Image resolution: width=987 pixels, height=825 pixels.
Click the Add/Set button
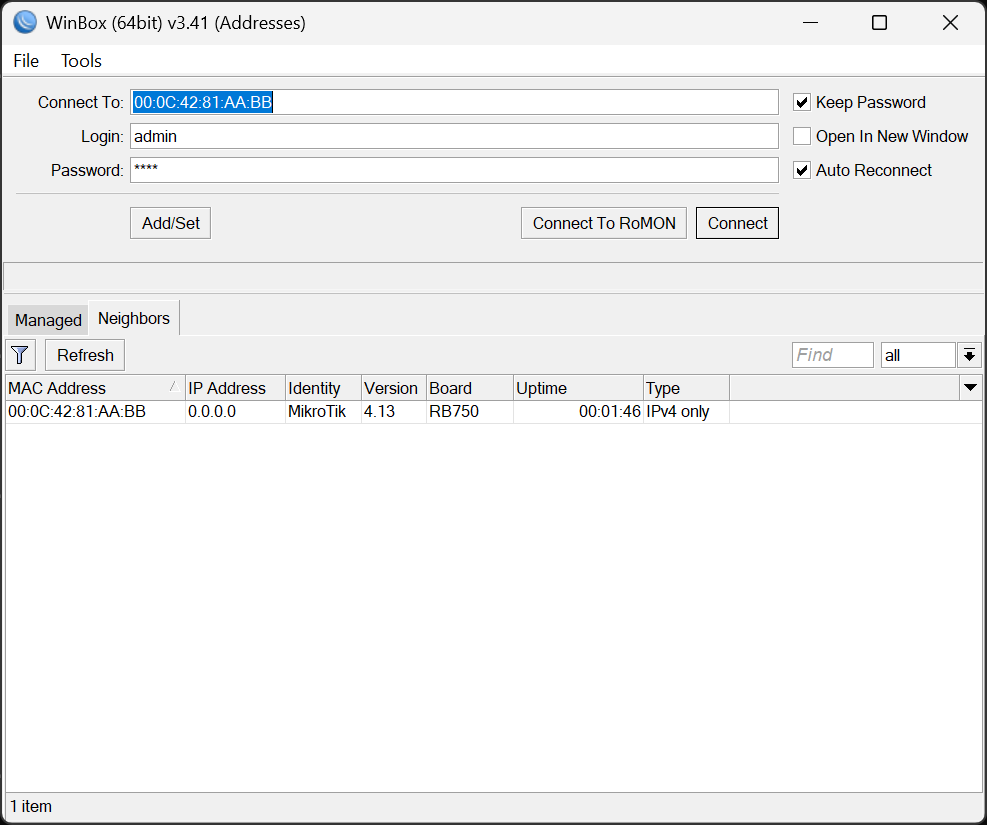(x=169, y=222)
